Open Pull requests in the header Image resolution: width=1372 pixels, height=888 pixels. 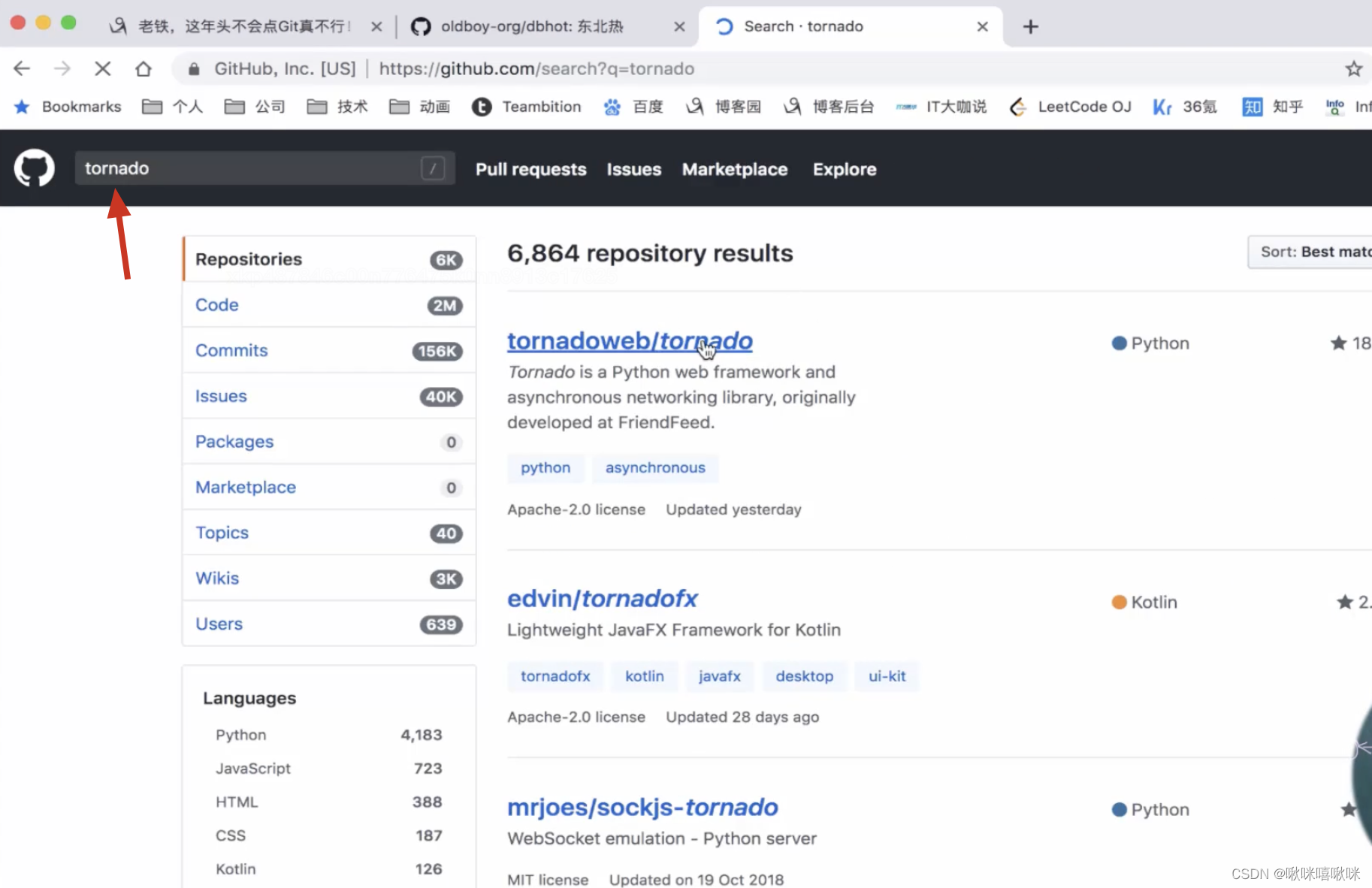click(x=531, y=169)
